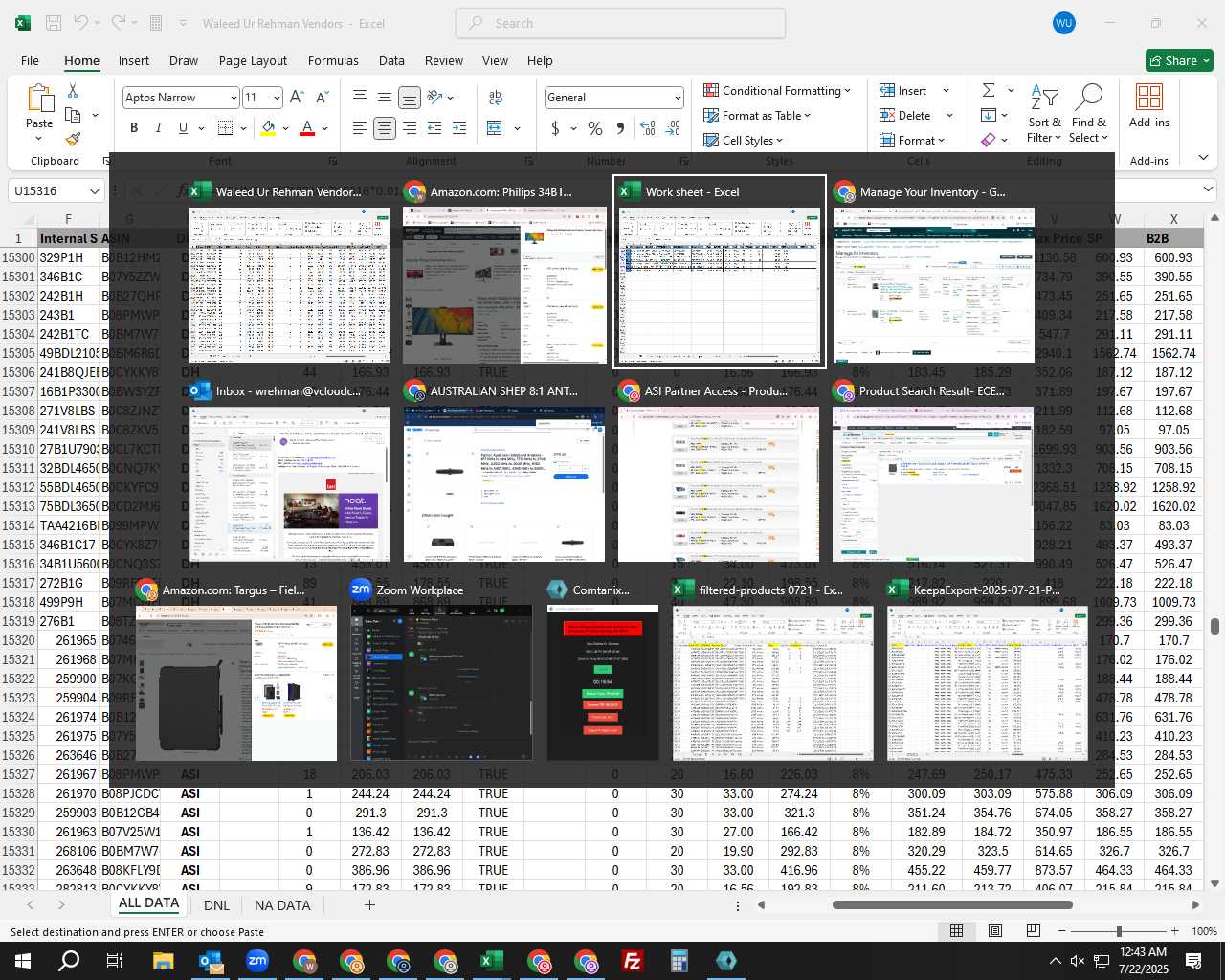The height and width of the screenshot is (980, 1225).
Task: Click the Orientation text angle icon
Action: (435, 98)
